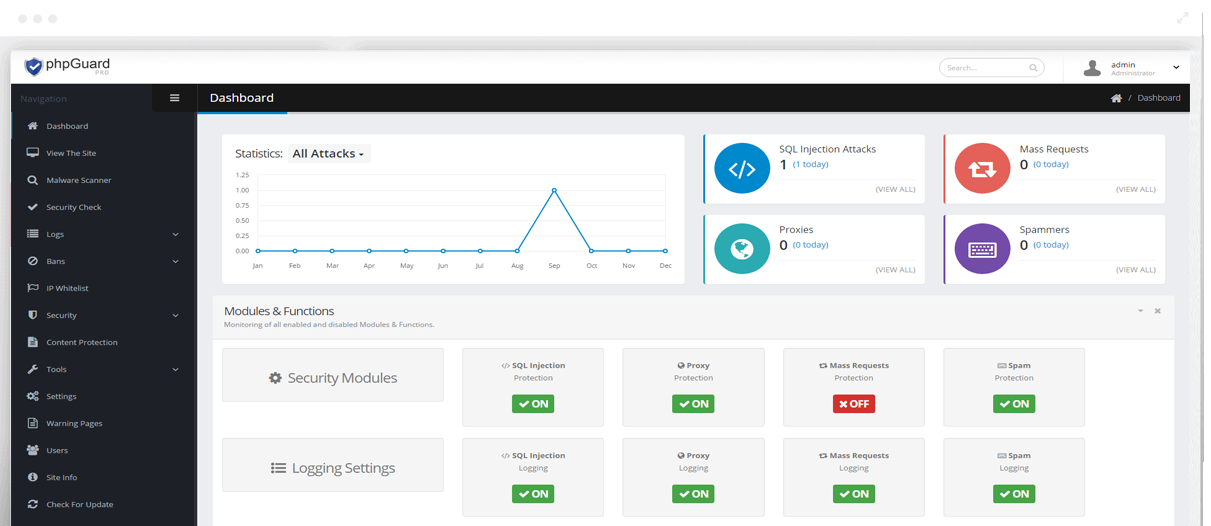
Task: Click Security Modules button
Action: [333, 375]
